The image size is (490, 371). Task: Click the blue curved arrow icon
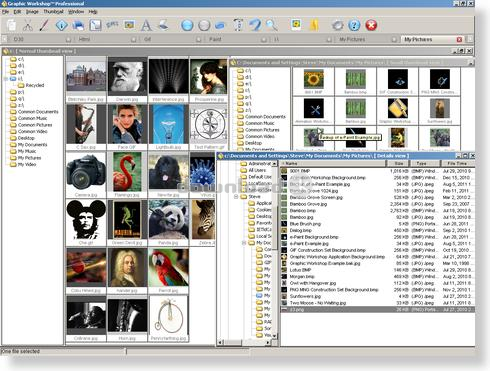pyautogui.click(x=255, y=25)
